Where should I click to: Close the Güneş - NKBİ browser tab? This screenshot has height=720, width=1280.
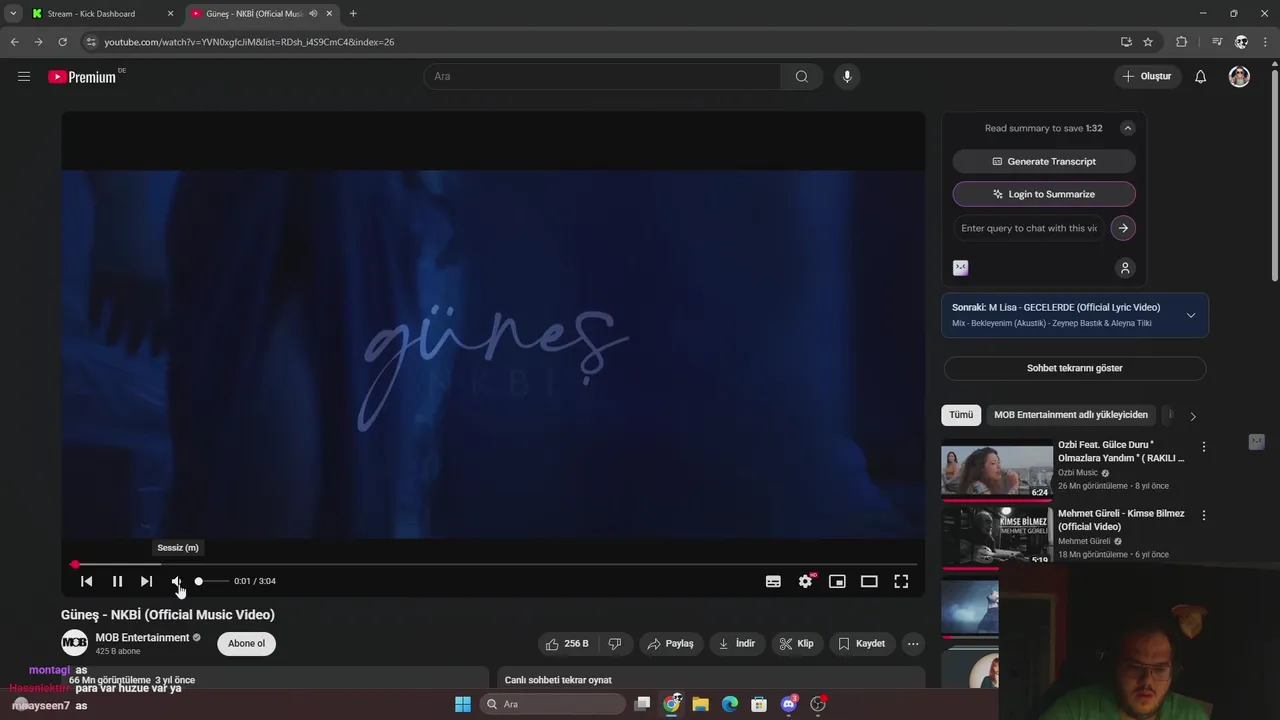coord(329,14)
